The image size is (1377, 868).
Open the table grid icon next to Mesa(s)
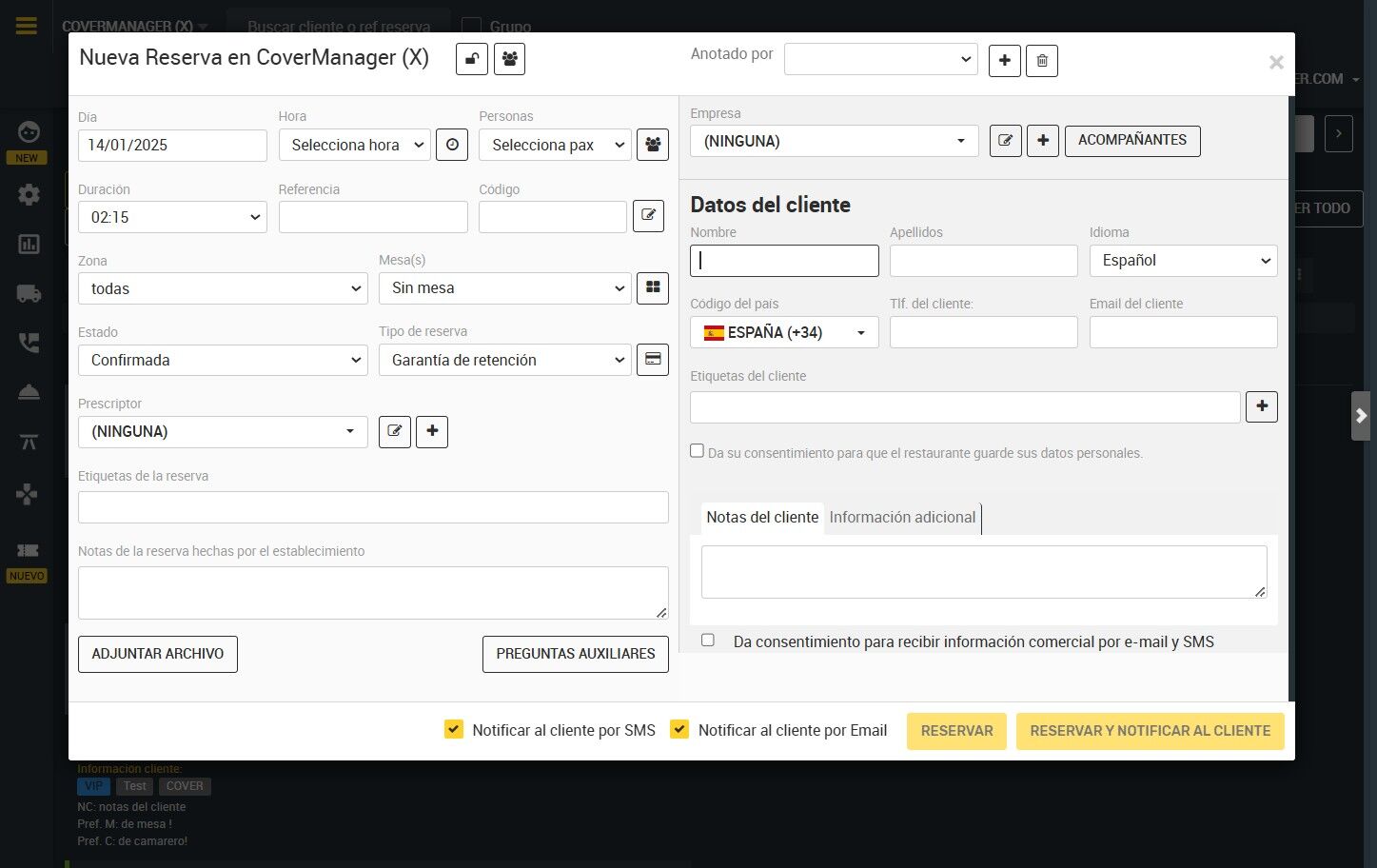click(x=653, y=287)
